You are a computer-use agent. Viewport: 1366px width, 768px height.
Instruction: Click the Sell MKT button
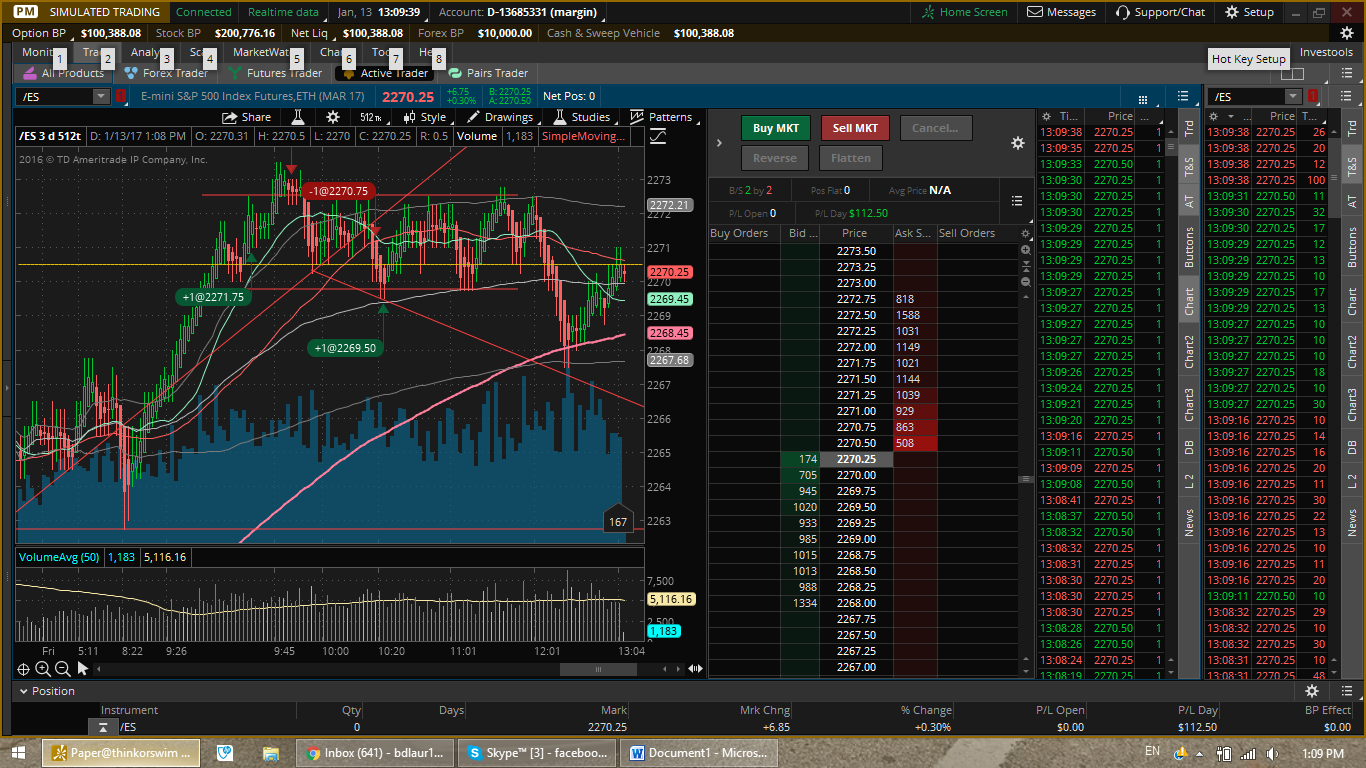[x=855, y=128]
